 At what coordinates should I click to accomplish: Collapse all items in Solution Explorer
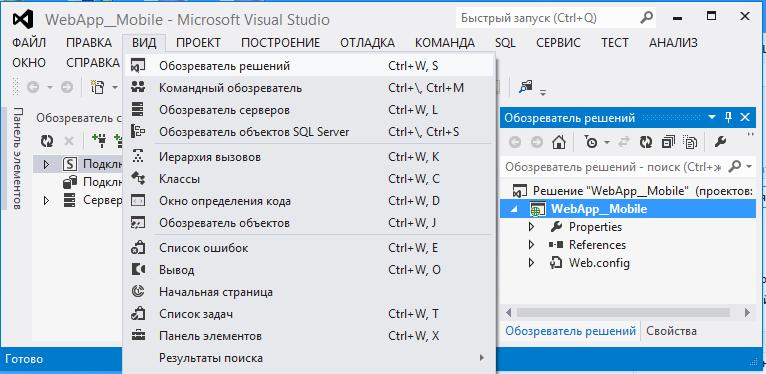[x=668, y=142]
